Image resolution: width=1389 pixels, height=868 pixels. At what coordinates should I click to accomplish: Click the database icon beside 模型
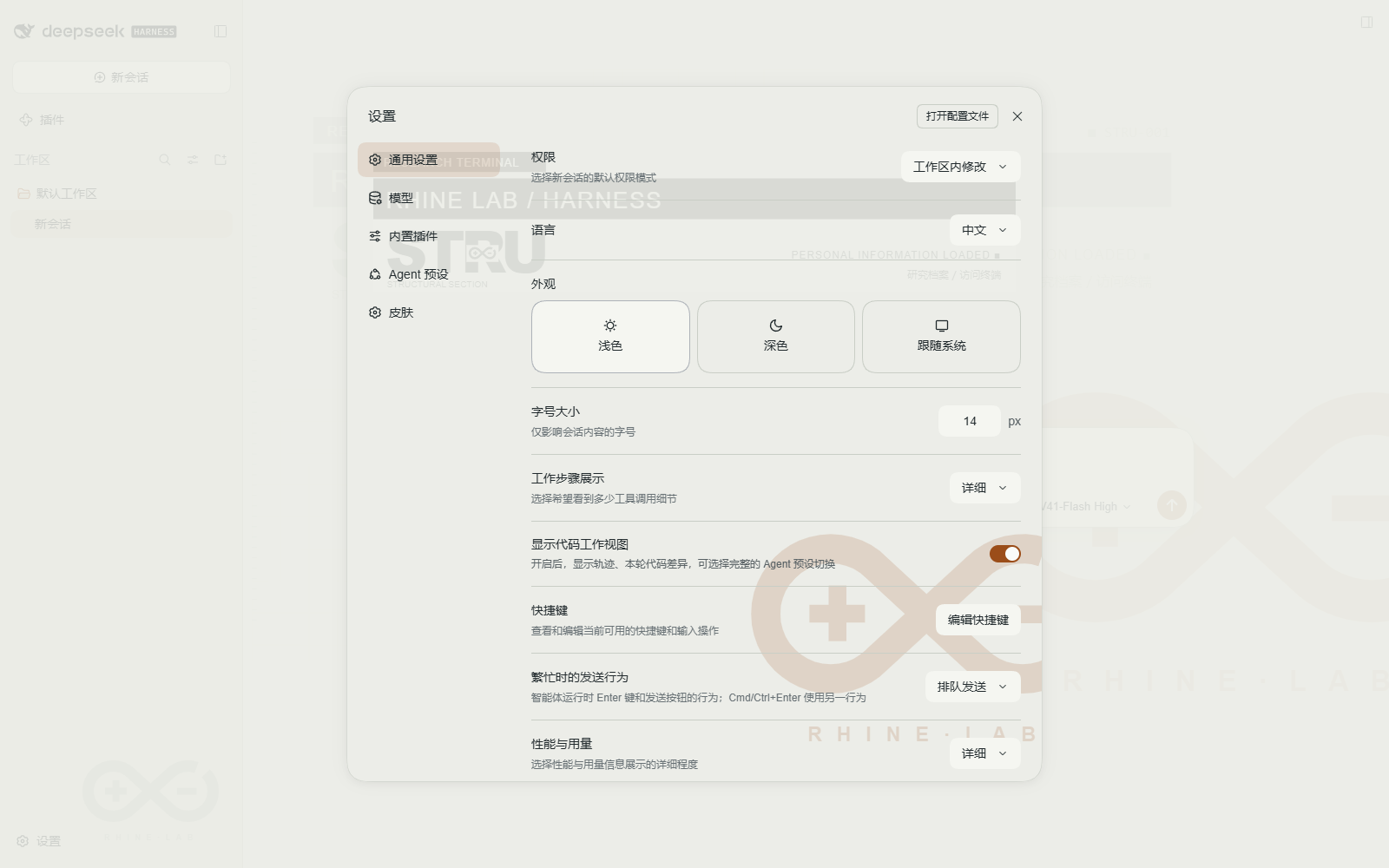pos(375,198)
